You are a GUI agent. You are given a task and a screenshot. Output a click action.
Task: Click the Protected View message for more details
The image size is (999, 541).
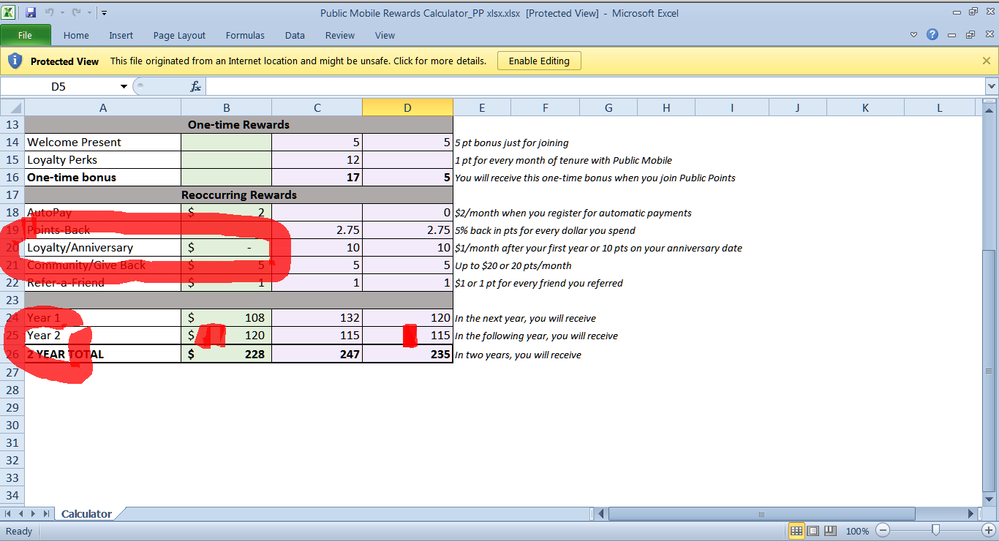pos(297,61)
